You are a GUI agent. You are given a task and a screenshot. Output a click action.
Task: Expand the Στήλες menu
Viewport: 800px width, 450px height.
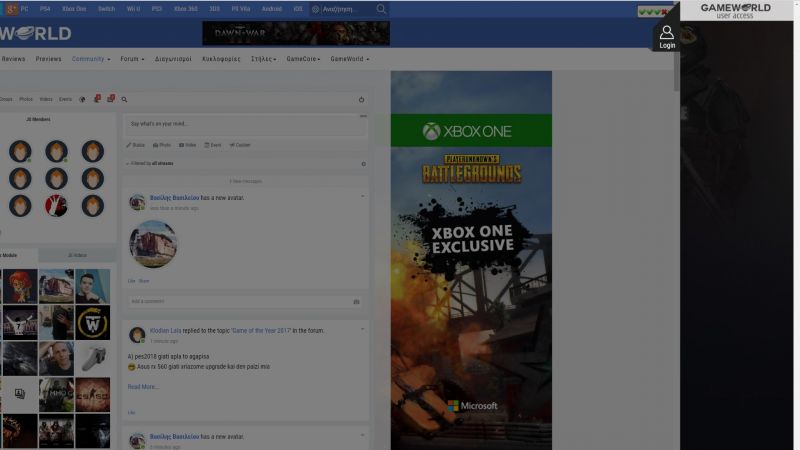click(263, 59)
